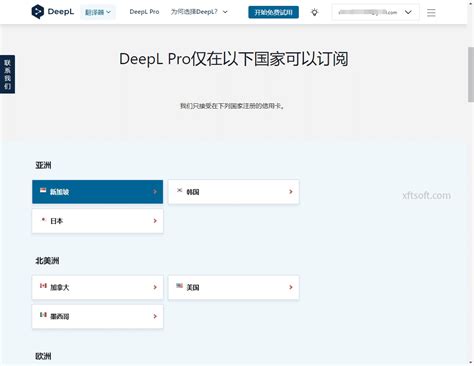This screenshot has width=474, height=366.
Task: Click the Japan flag icon
Action: point(43,220)
